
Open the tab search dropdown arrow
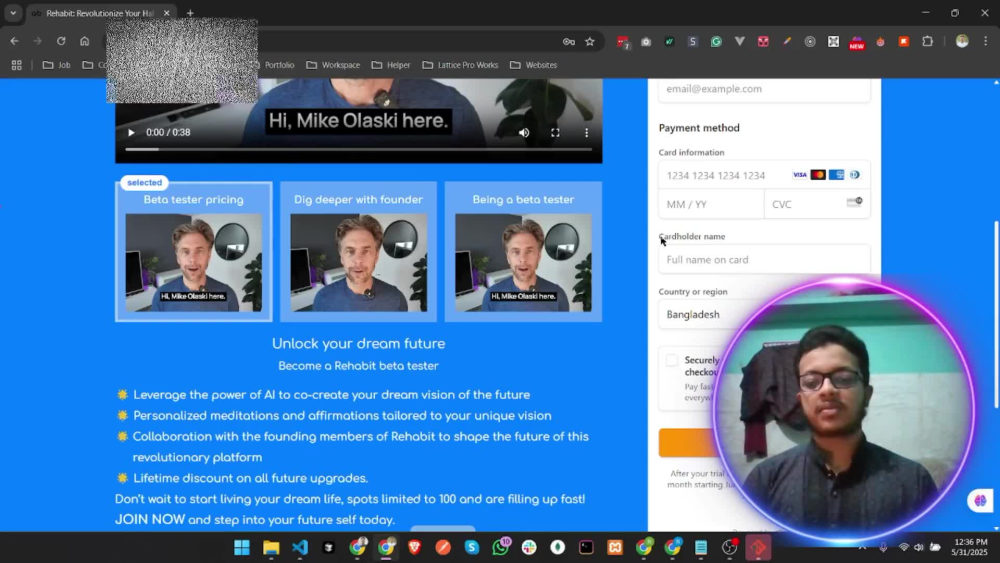tap(13, 13)
